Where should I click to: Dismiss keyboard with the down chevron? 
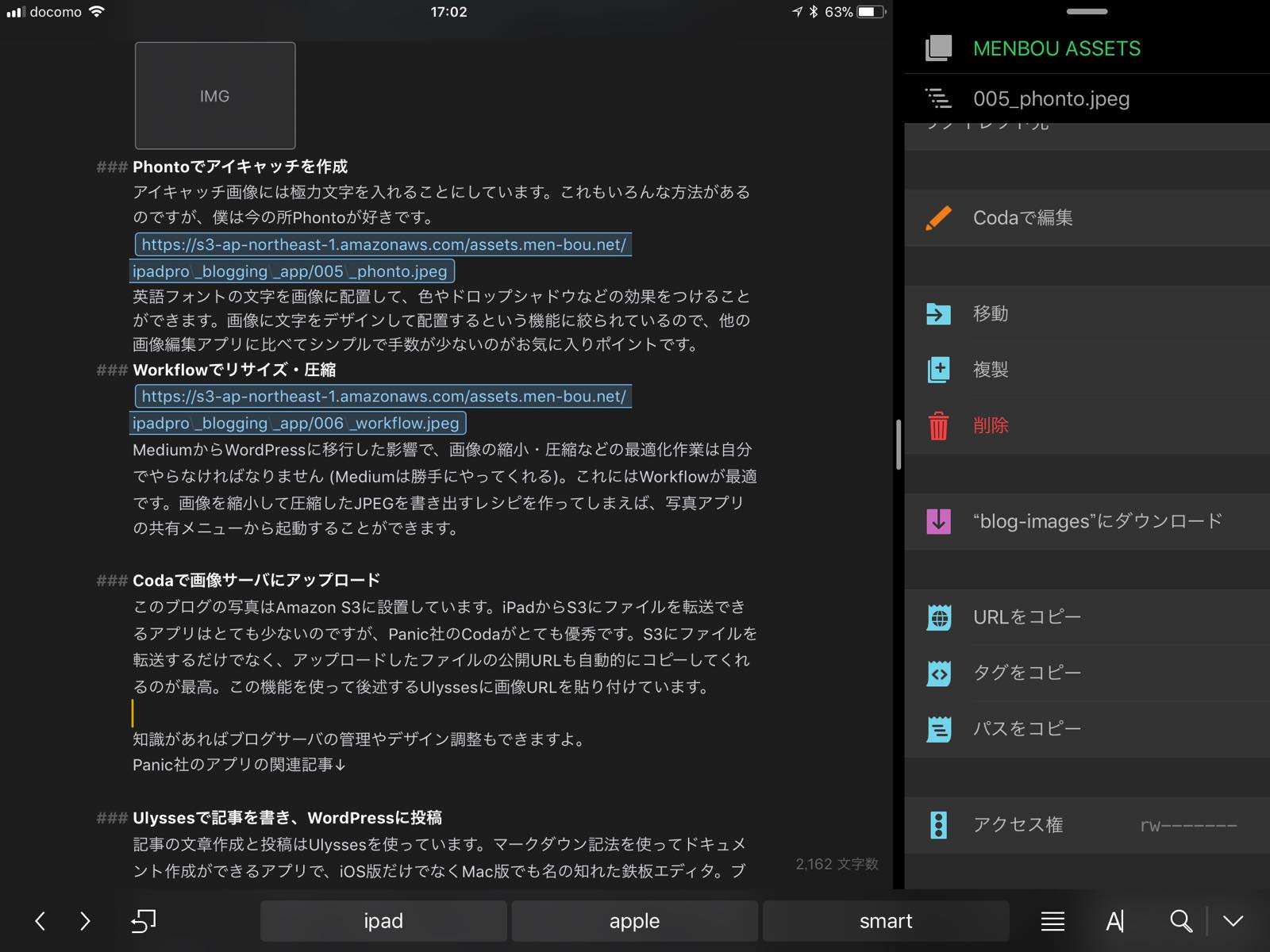[1233, 921]
